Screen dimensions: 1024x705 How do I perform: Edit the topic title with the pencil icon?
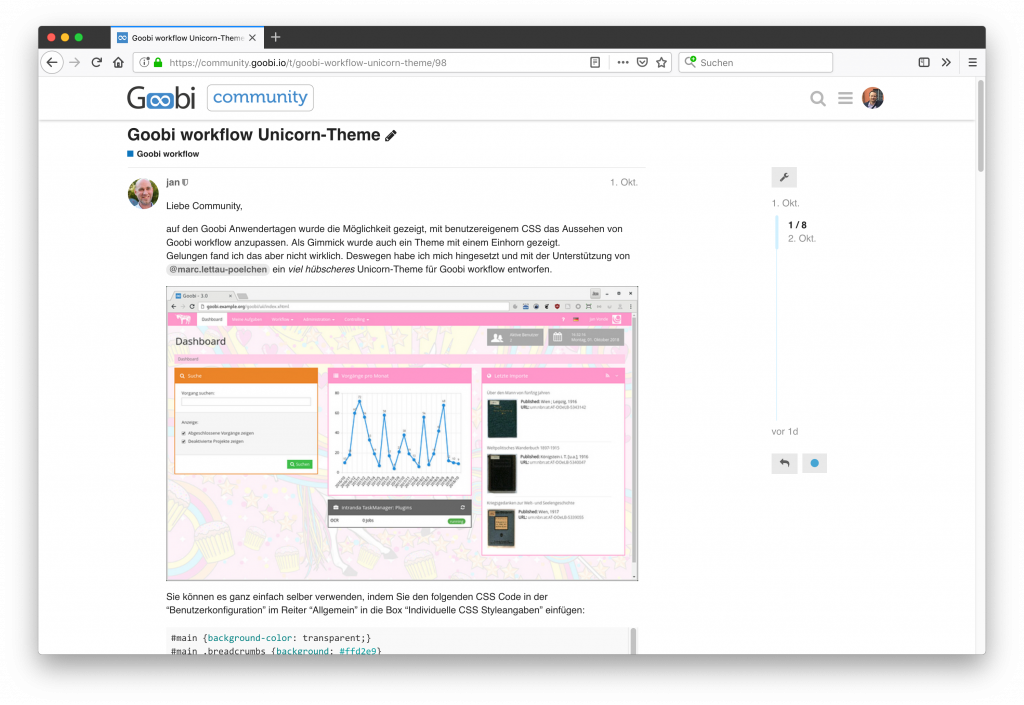pos(391,136)
